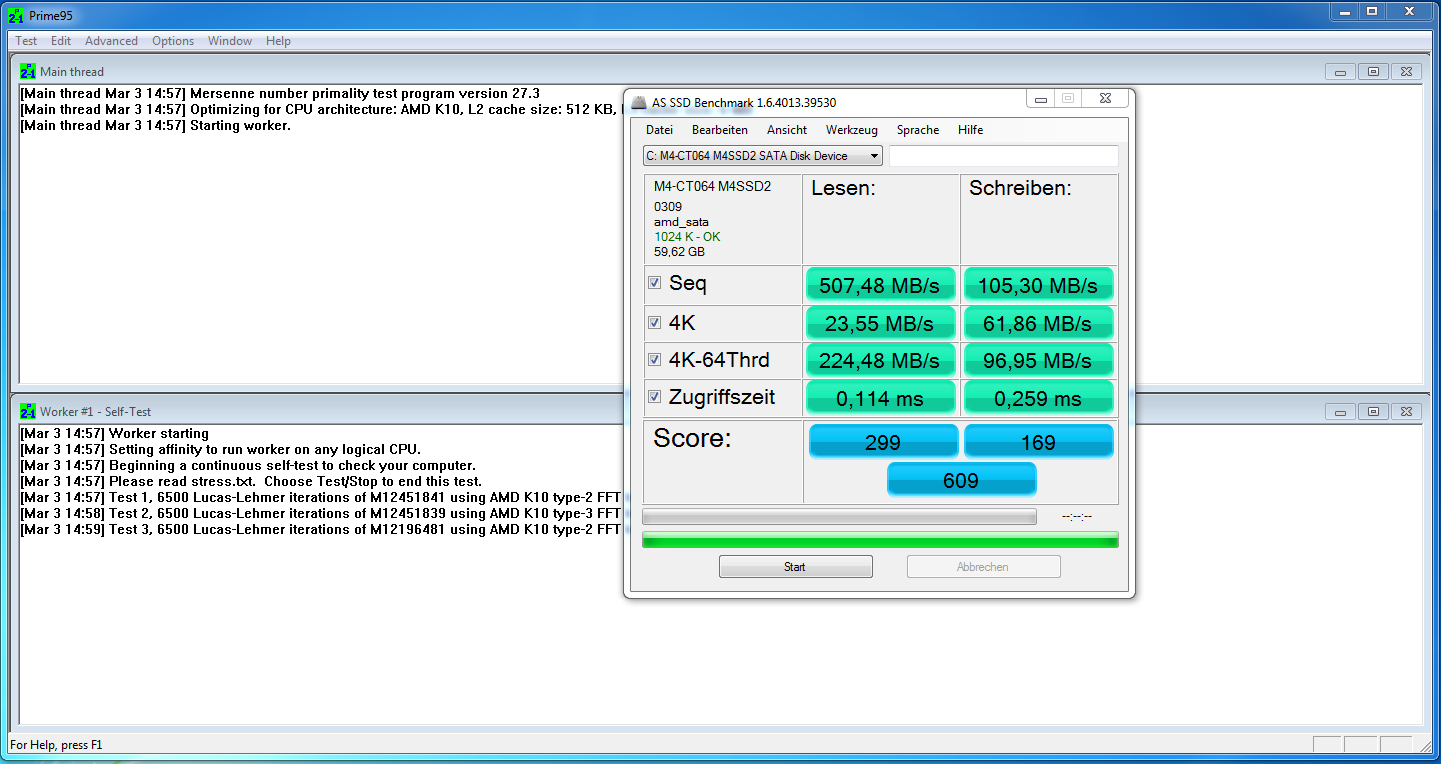The image size is (1441, 764).
Task: Uncheck the Zugriffszeit test checkbox
Action: click(x=654, y=397)
